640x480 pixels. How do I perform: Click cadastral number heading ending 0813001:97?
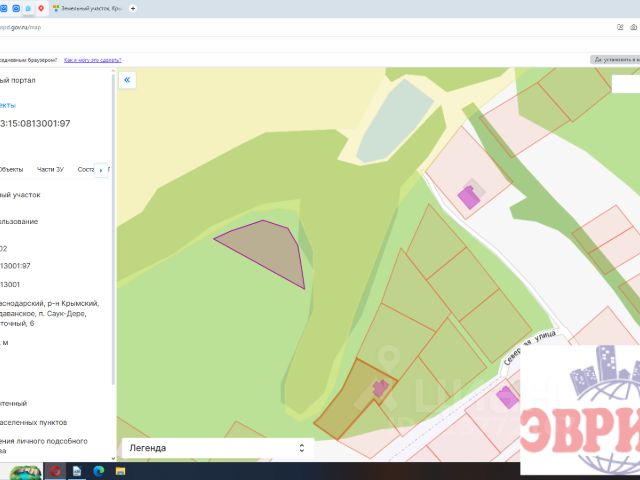click(35, 123)
